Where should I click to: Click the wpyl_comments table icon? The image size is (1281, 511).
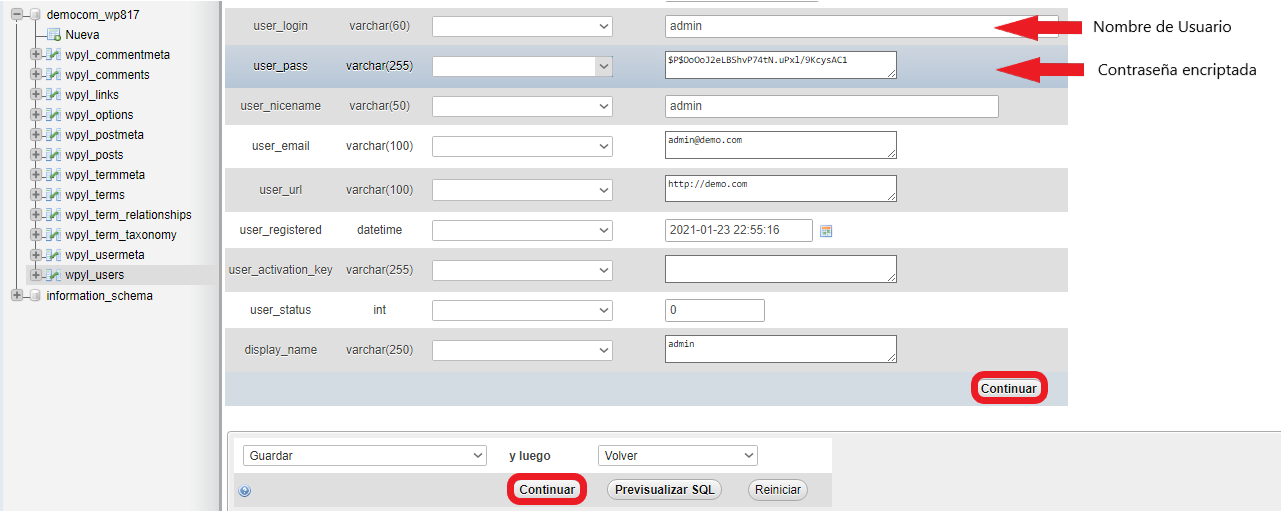[x=54, y=75]
